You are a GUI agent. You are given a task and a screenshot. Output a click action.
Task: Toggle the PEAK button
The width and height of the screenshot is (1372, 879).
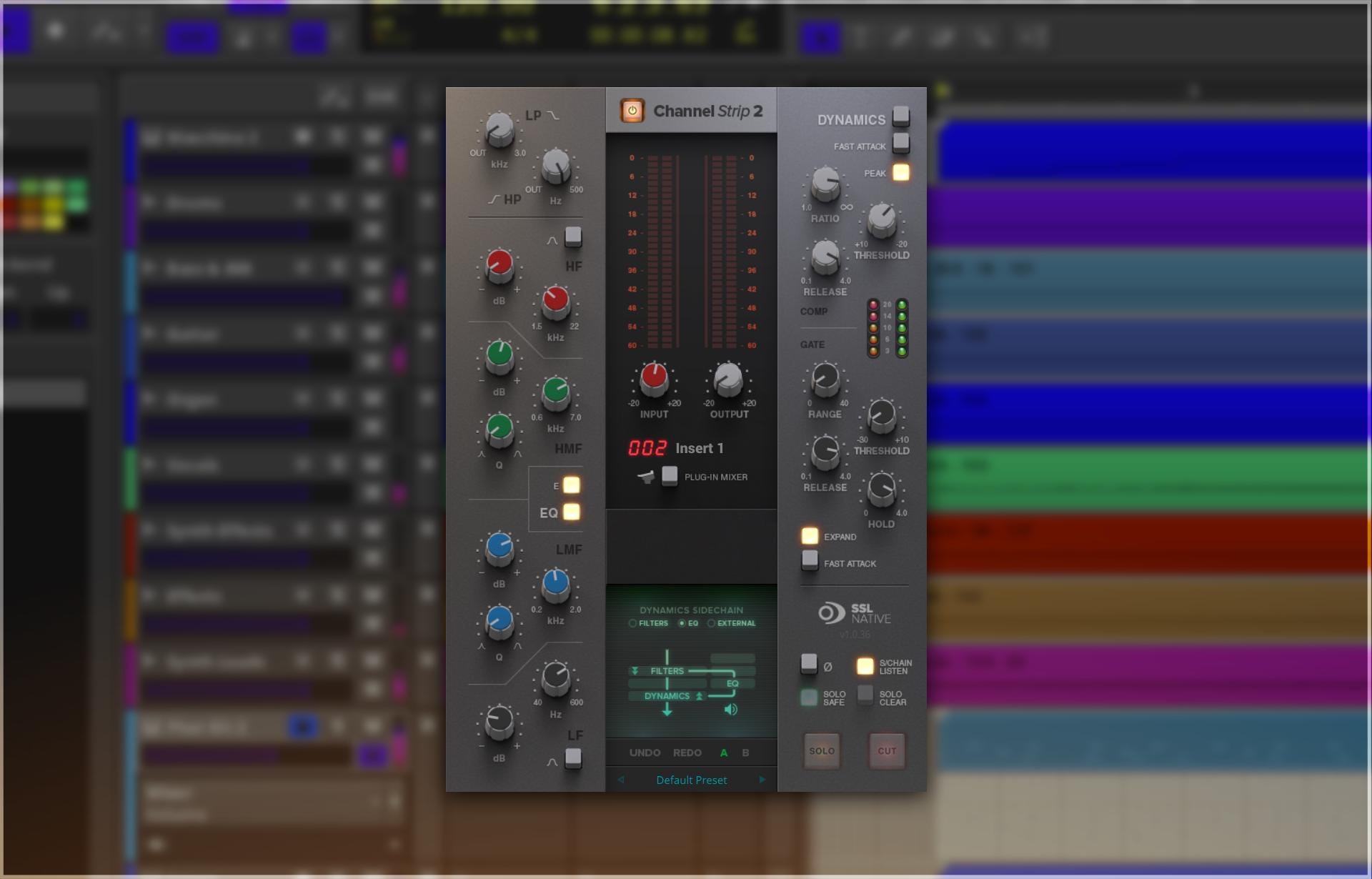(901, 172)
